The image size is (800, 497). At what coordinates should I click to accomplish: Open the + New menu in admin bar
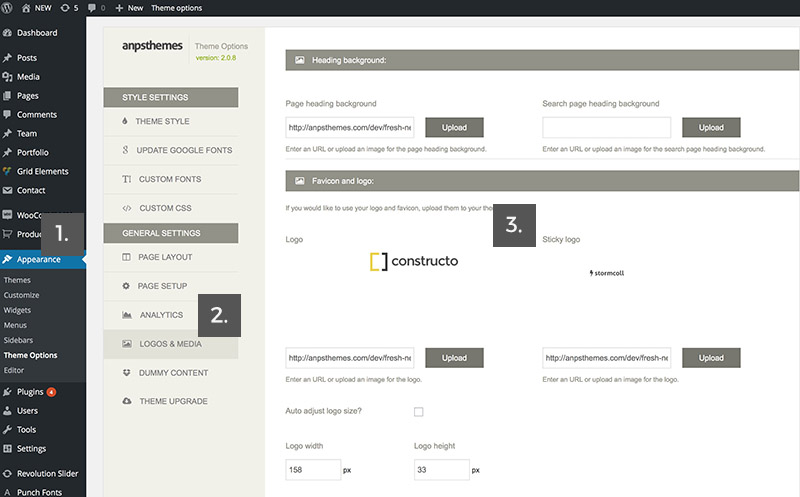129,8
